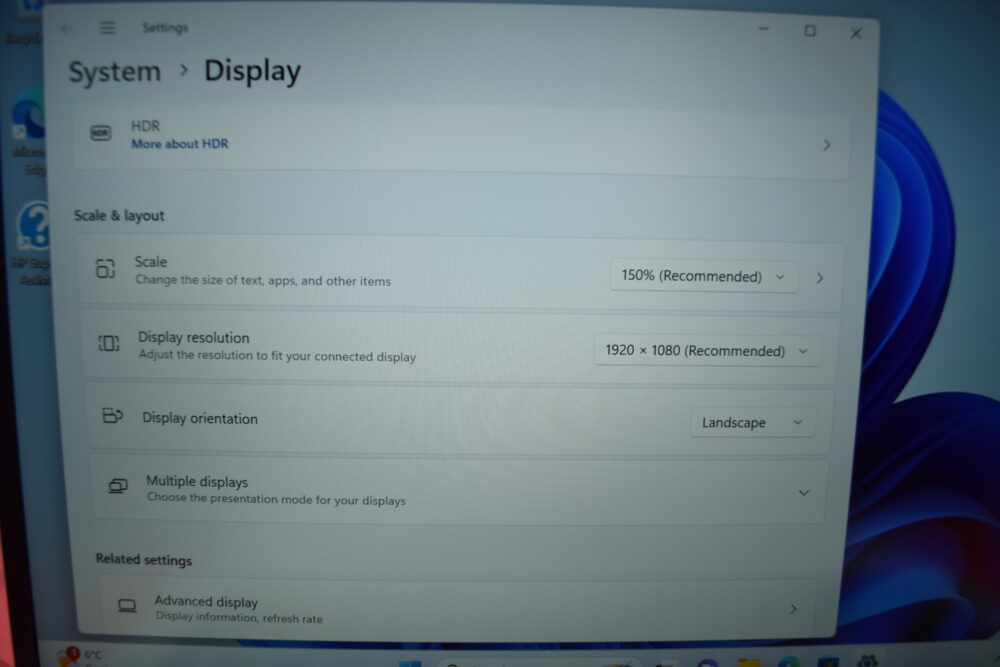Click the Scale setting icon

pos(105,268)
